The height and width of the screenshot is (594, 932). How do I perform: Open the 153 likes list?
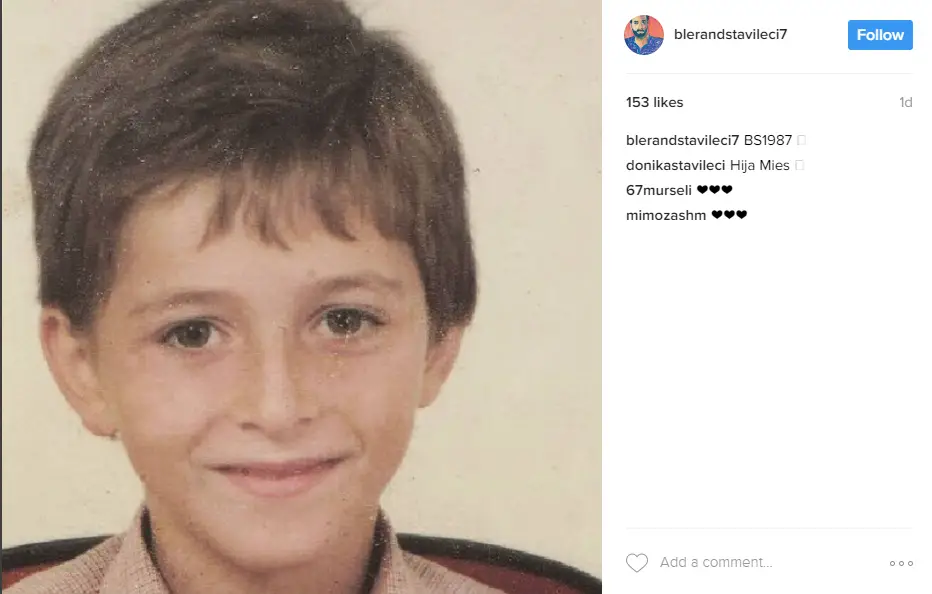click(x=654, y=102)
